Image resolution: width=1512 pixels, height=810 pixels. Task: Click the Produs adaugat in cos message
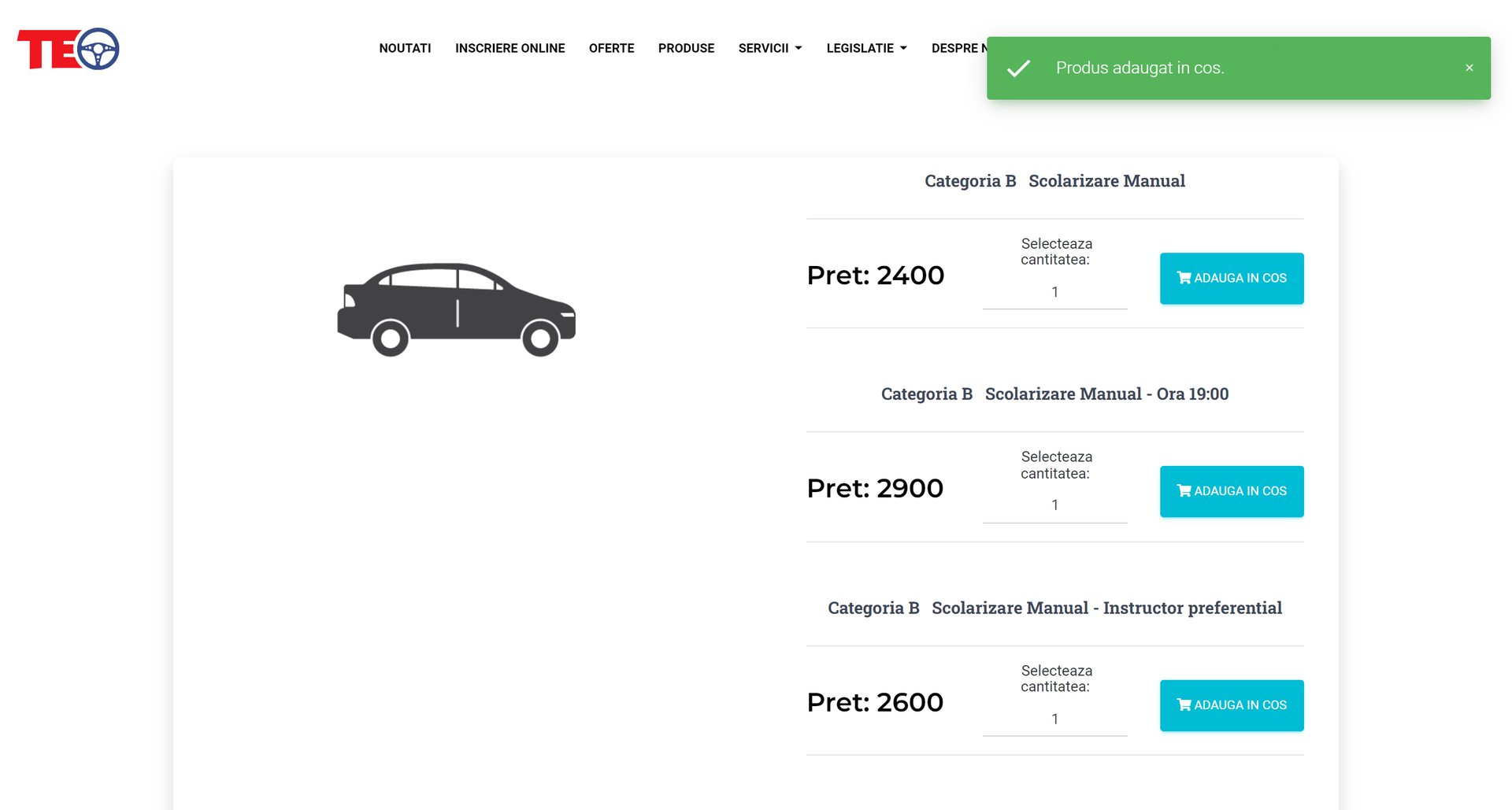point(1140,68)
